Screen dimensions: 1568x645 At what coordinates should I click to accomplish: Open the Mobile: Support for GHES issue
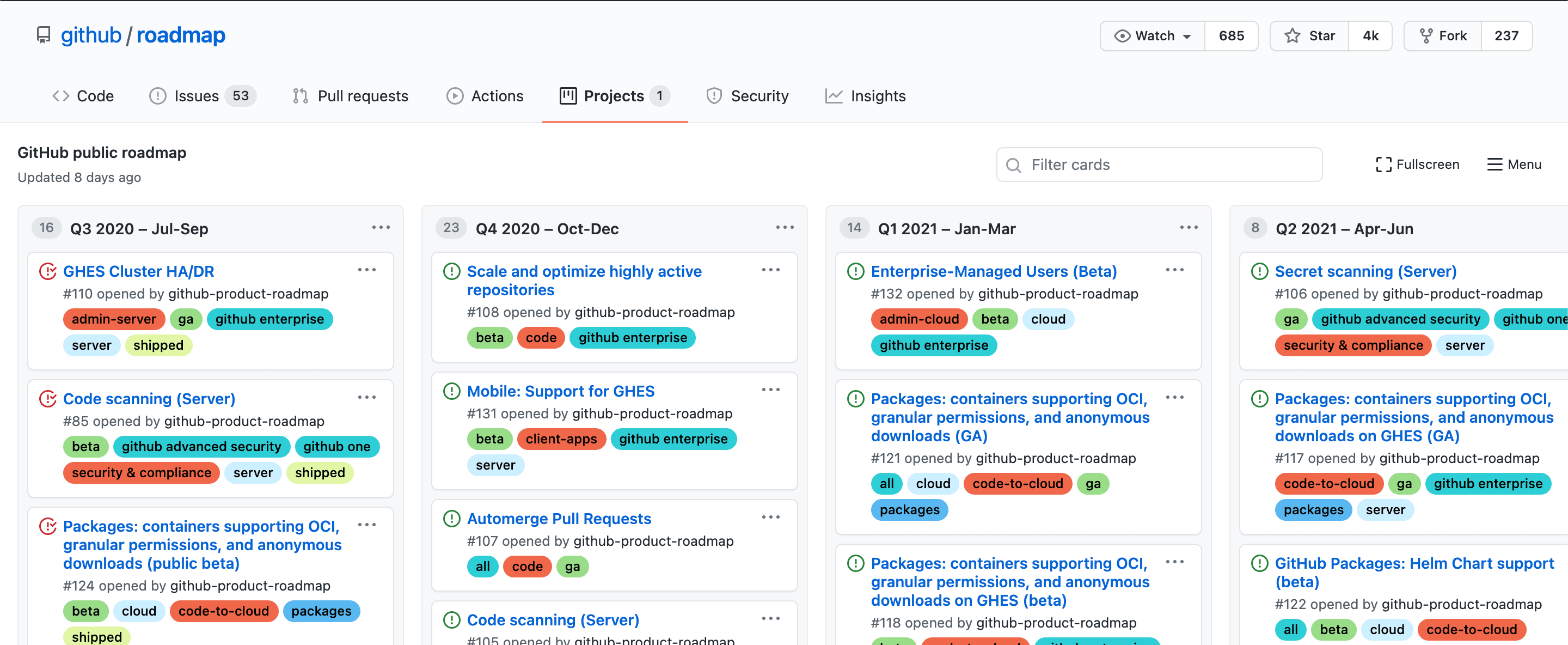point(560,391)
